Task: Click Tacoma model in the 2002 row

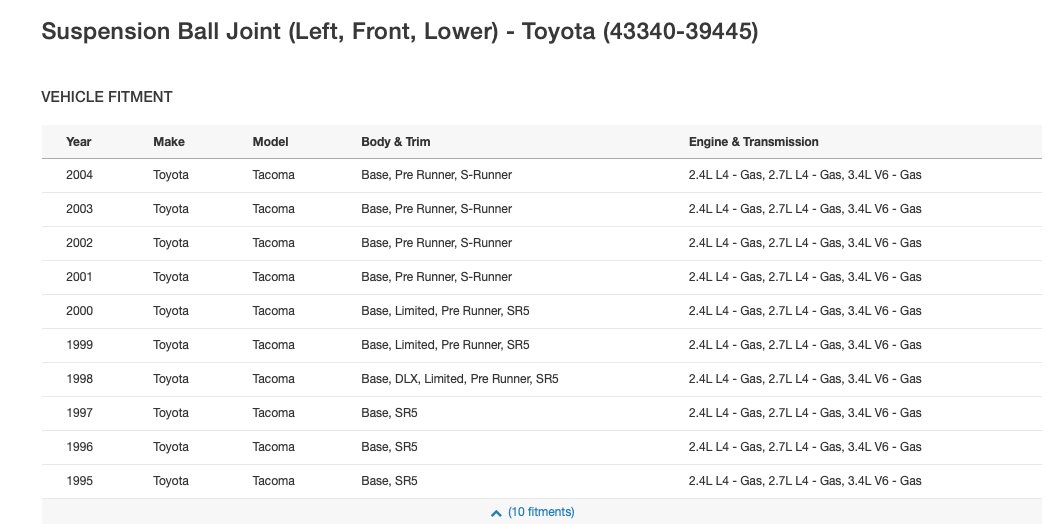Action: click(274, 243)
